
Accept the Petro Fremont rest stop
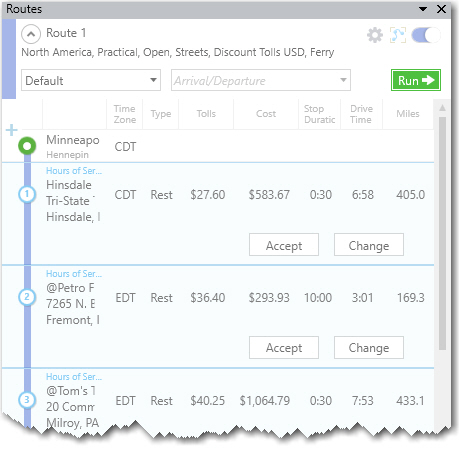tap(284, 347)
